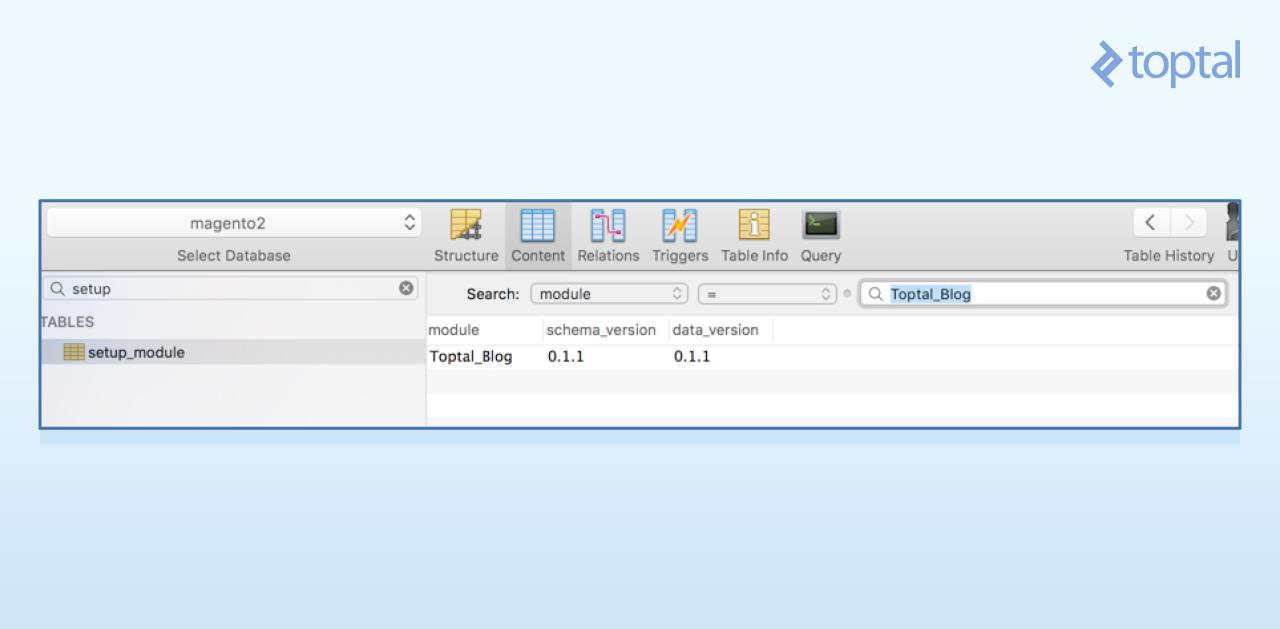
Task: Sort by the schema_version column header
Action: click(x=601, y=329)
